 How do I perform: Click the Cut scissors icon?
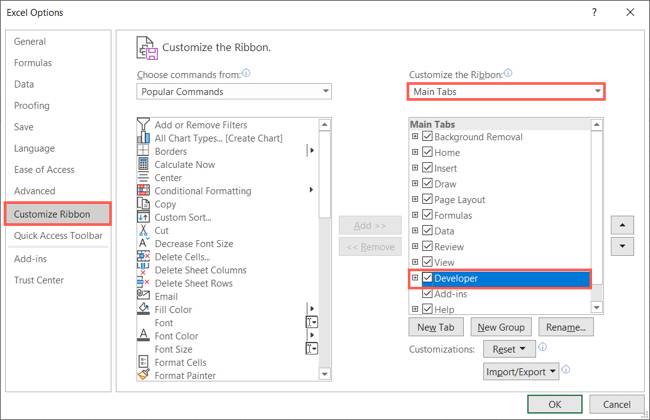coord(143,230)
